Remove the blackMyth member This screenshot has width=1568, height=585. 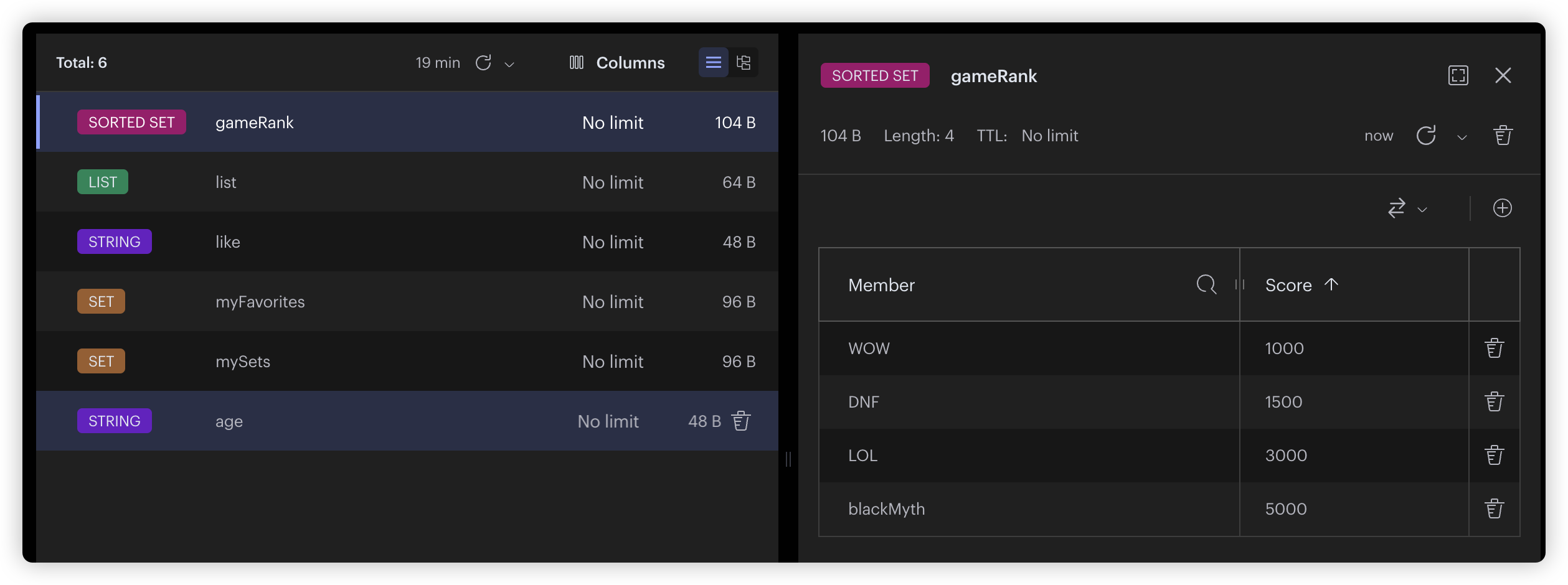tap(1494, 509)
